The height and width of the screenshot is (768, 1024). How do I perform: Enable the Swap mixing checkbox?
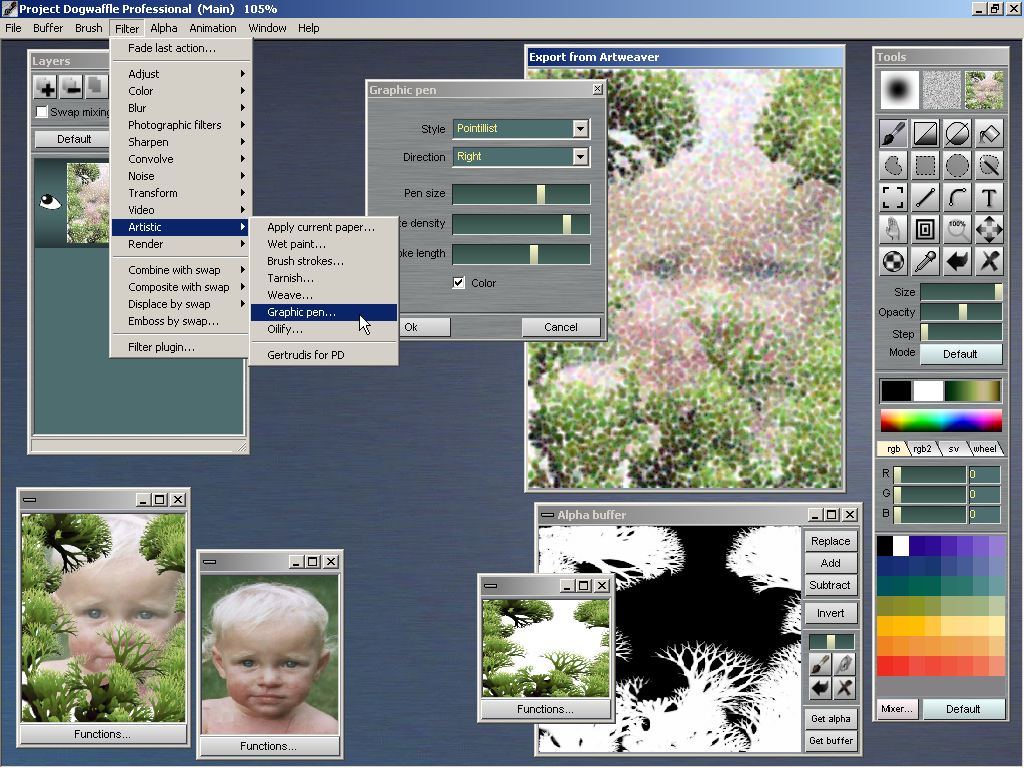click(x=42, y=112)
